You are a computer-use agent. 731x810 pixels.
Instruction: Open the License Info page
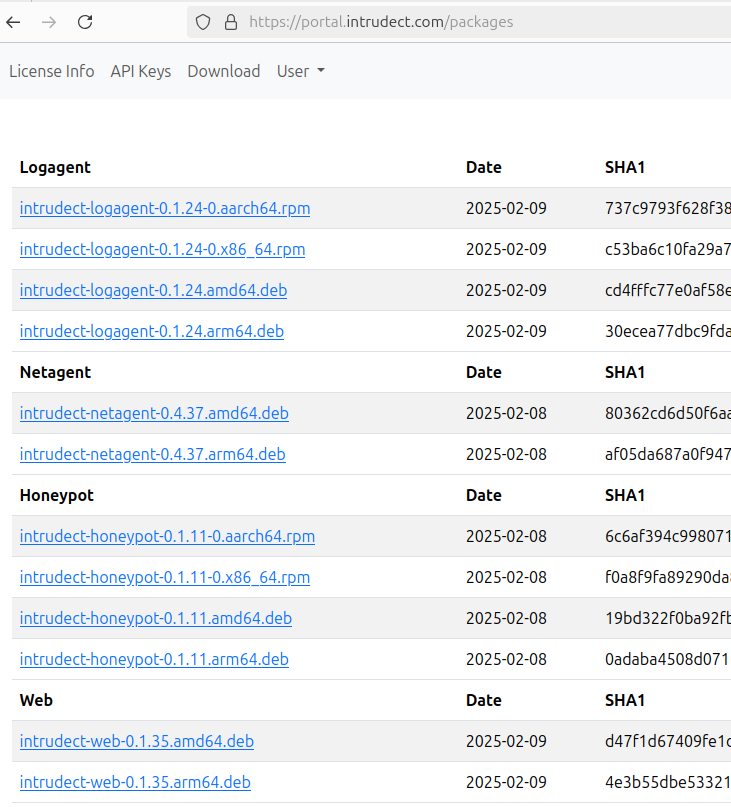click(x=52, y=71)
